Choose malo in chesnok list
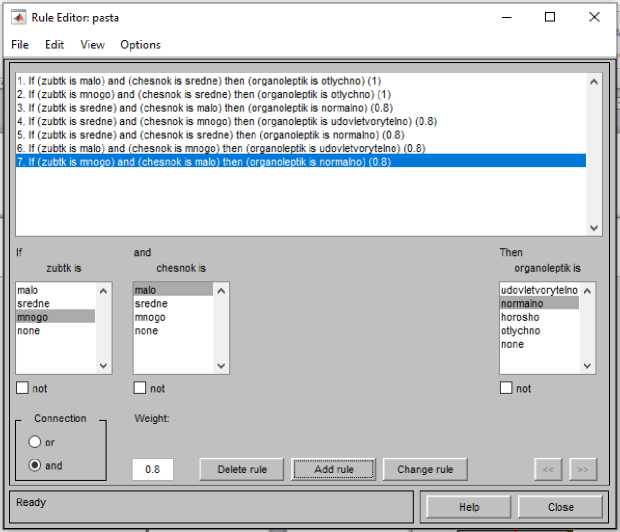The width and height of the screenshot is (620, 532). [x=173, y=290]
